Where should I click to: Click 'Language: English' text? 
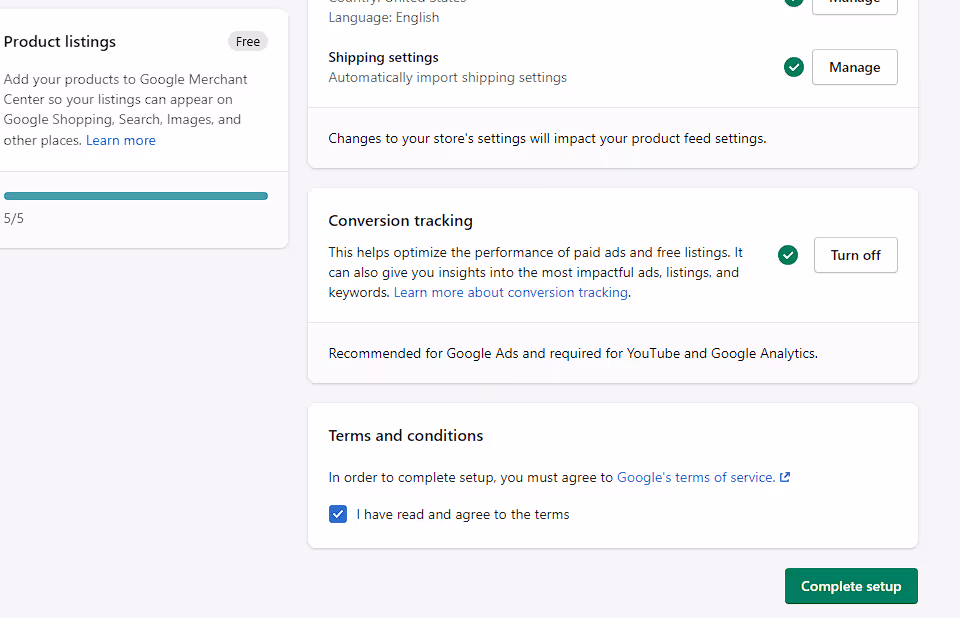point(384,17)
